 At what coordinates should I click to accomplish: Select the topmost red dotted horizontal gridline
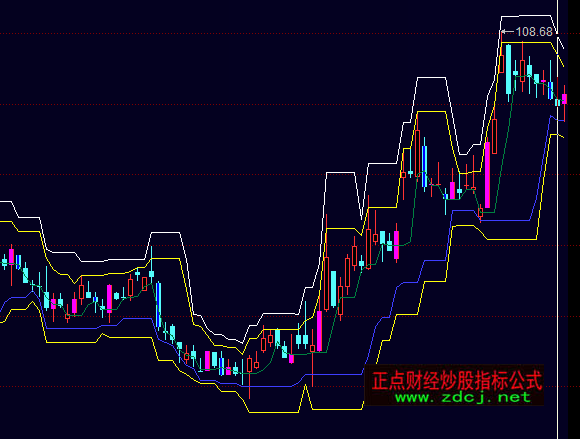tap(290, 34)
